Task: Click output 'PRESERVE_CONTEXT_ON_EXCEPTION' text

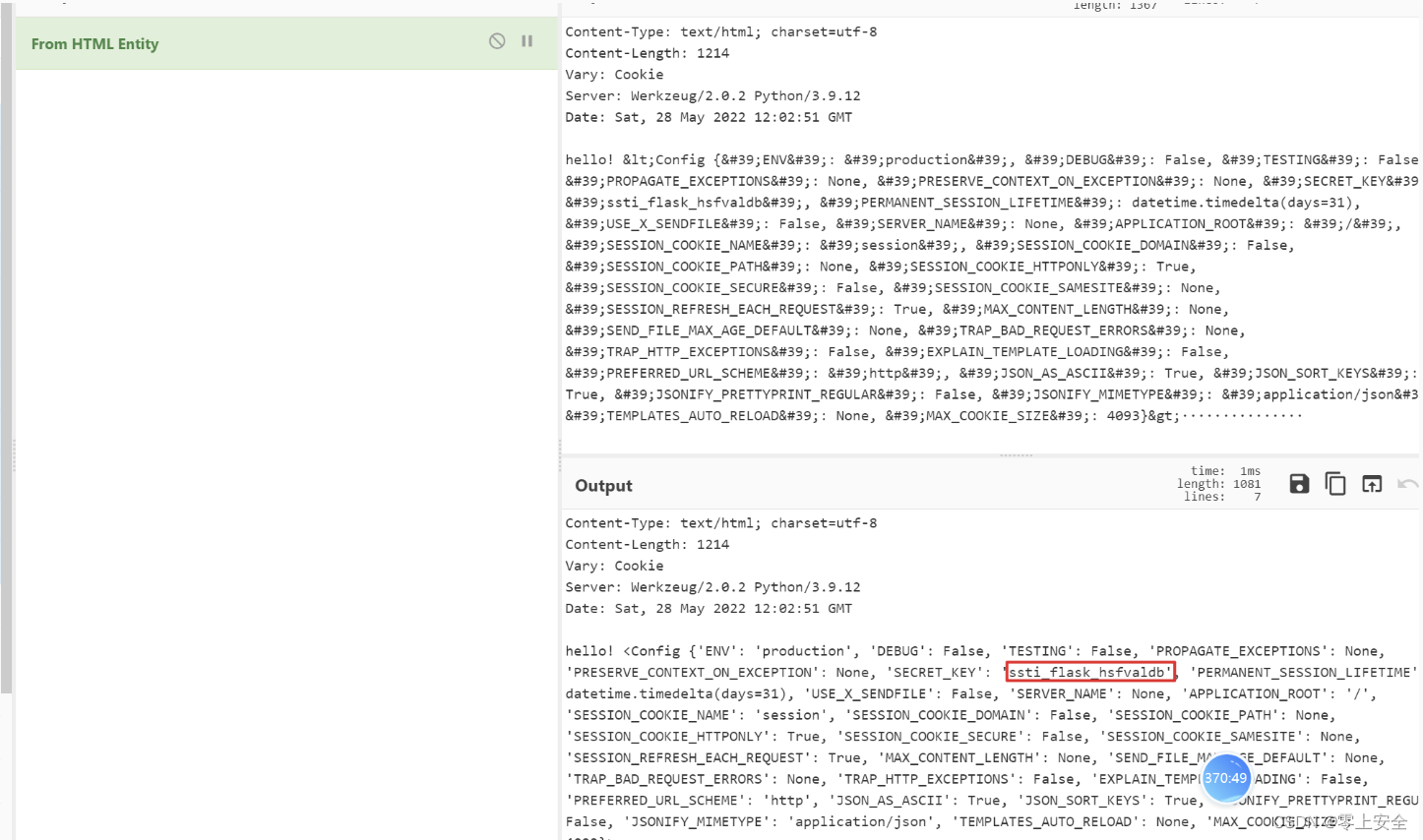Action: point(693,673)
